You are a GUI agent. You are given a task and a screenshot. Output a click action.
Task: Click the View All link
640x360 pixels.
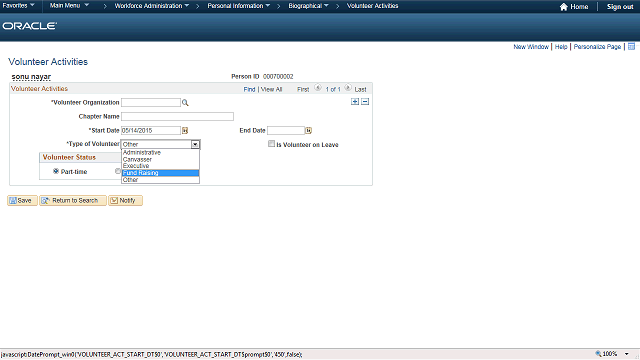pyautogui.click(x=271, y=89)
